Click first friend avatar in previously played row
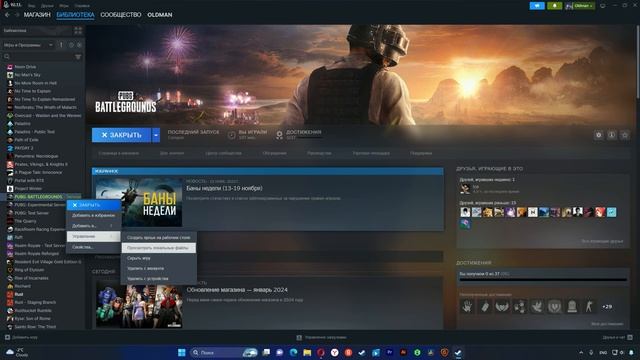Screen dimensions: 640x360 click(465, 212)
